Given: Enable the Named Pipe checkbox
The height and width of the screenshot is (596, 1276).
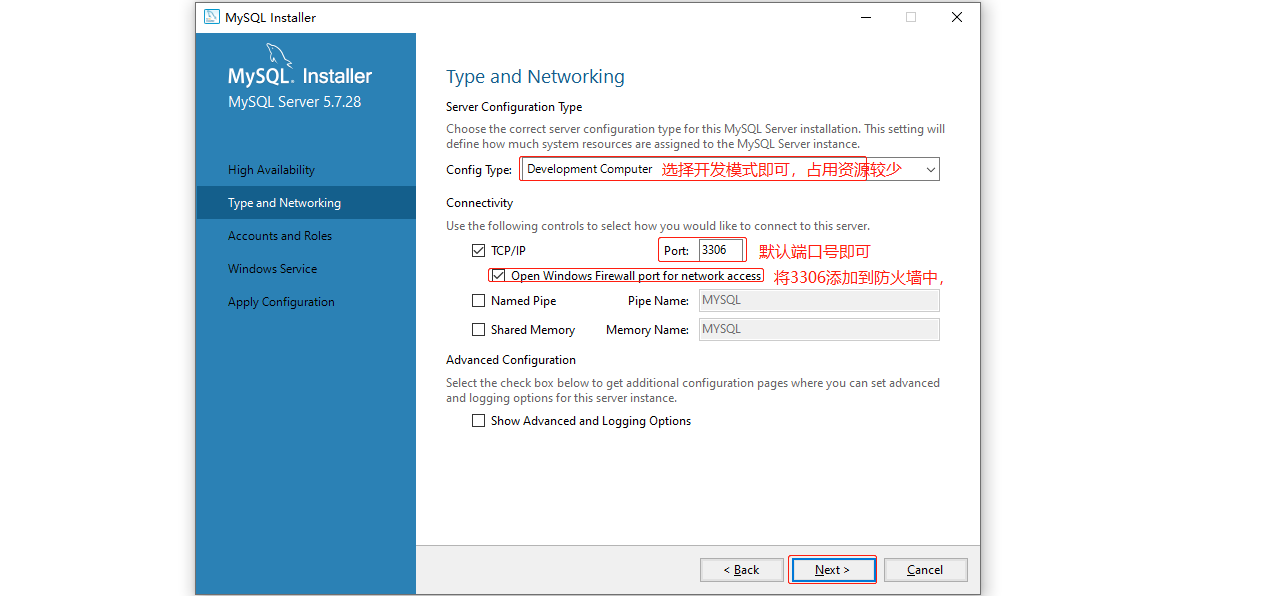Looking at the screenshot, I should 478,301.
